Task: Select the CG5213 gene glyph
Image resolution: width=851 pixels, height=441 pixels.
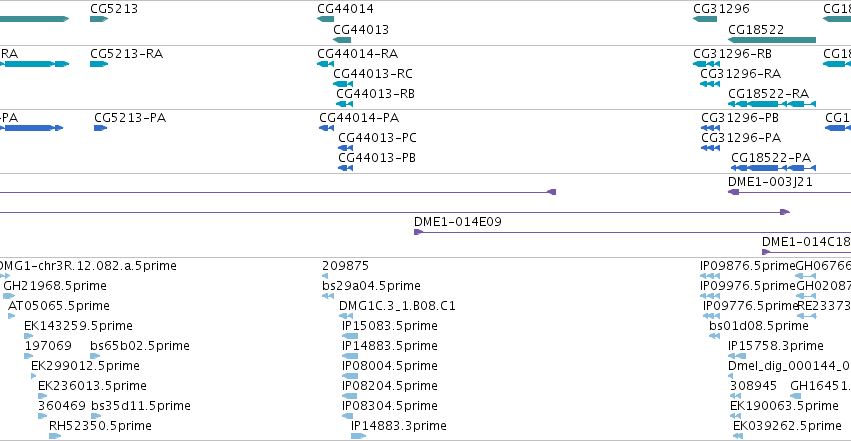Action: 99,19
